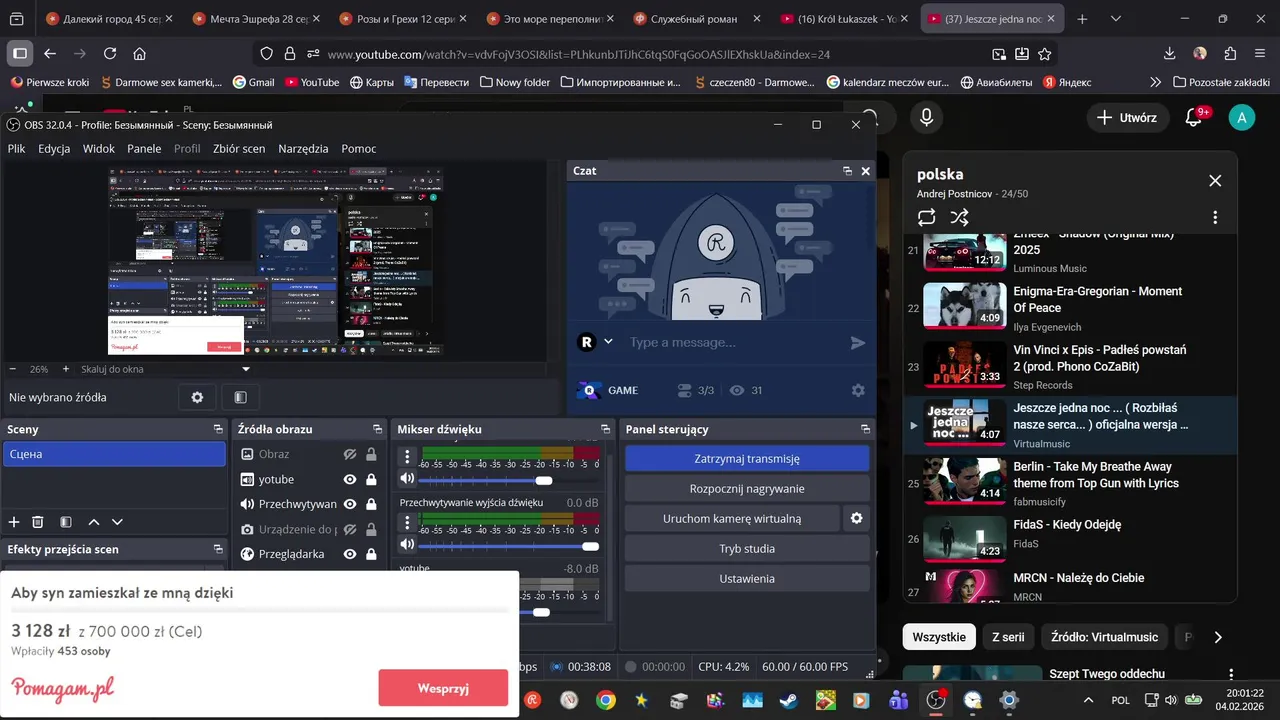Adjust Przechwytywanie wyjścia dźwięku volume slider
1280x720 pixels.
tap(510, 545)
